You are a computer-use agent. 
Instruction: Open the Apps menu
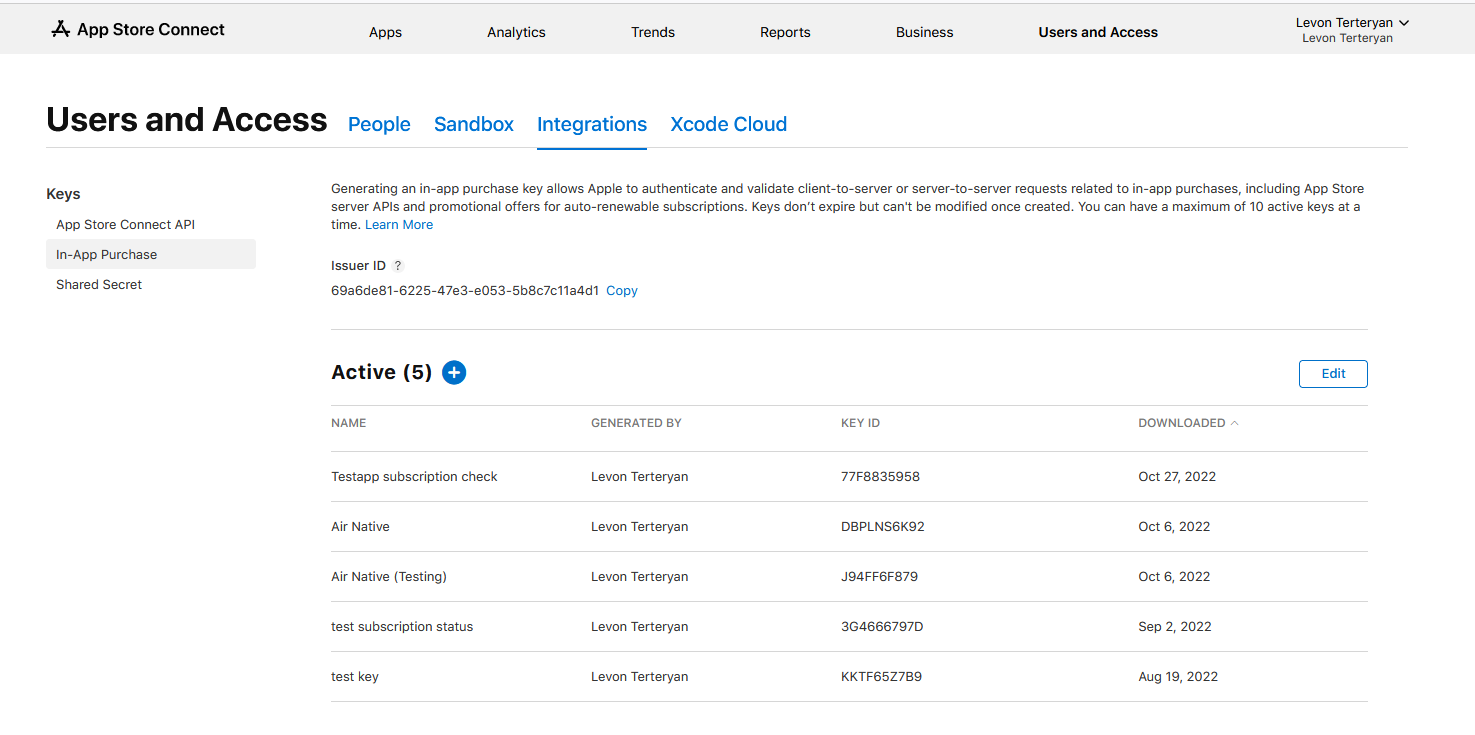coord(385,32)
